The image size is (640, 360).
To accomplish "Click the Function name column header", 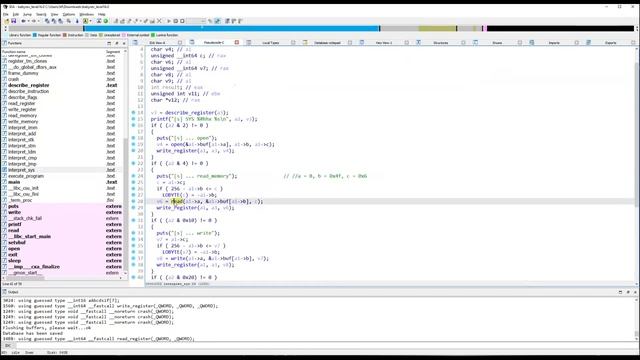I will pos(14,52).
